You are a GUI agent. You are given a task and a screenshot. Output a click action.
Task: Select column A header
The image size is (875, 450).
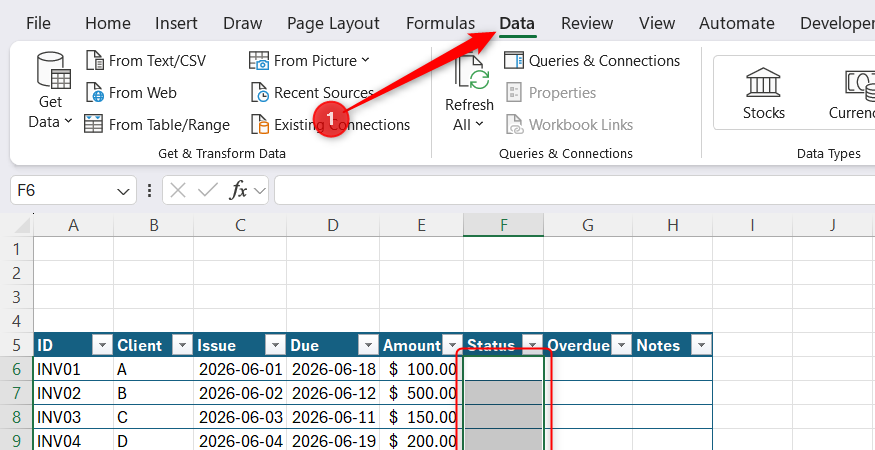click(73, 225)
